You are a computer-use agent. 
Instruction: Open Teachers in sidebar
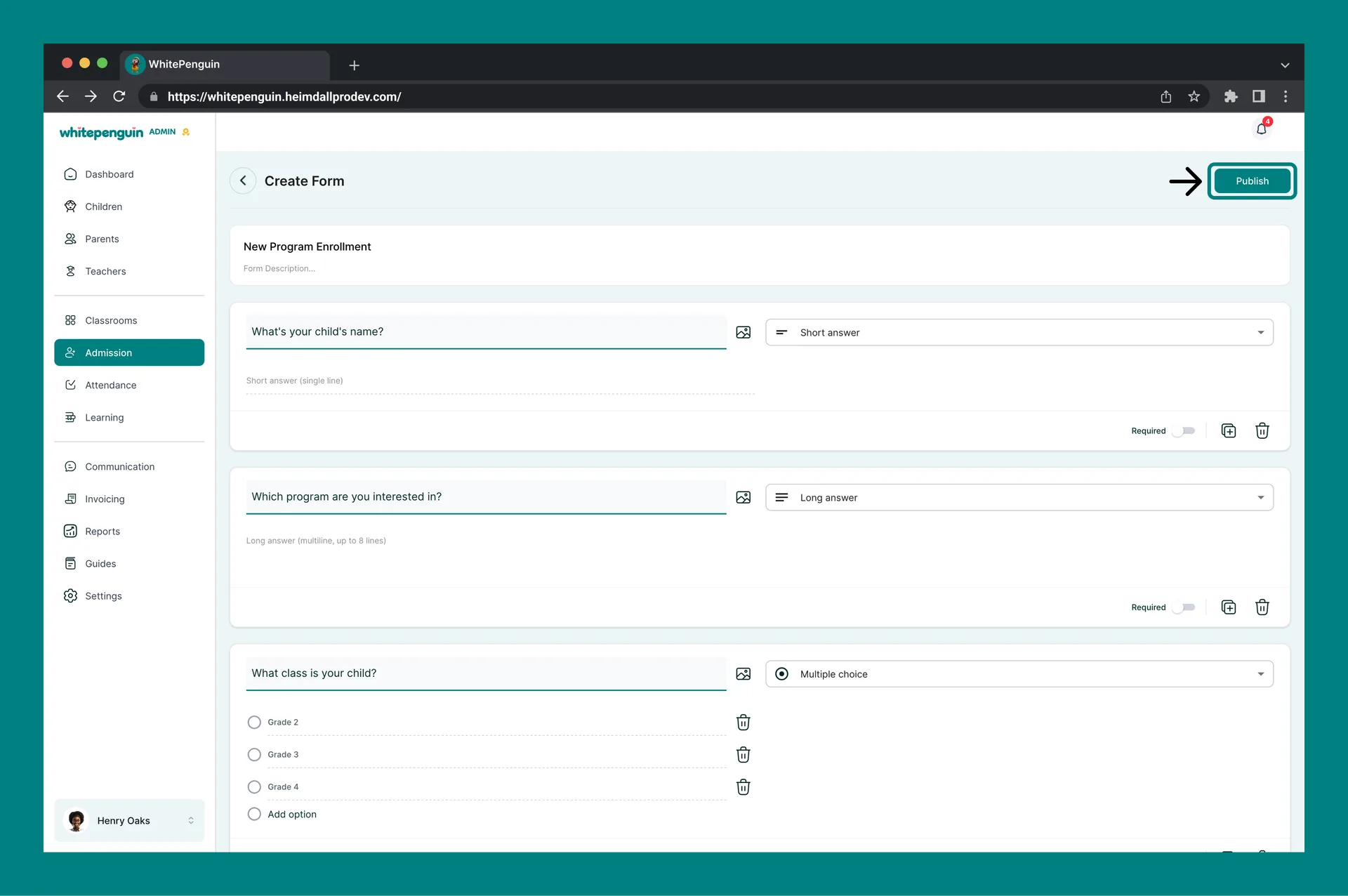(x=129, y=271)
